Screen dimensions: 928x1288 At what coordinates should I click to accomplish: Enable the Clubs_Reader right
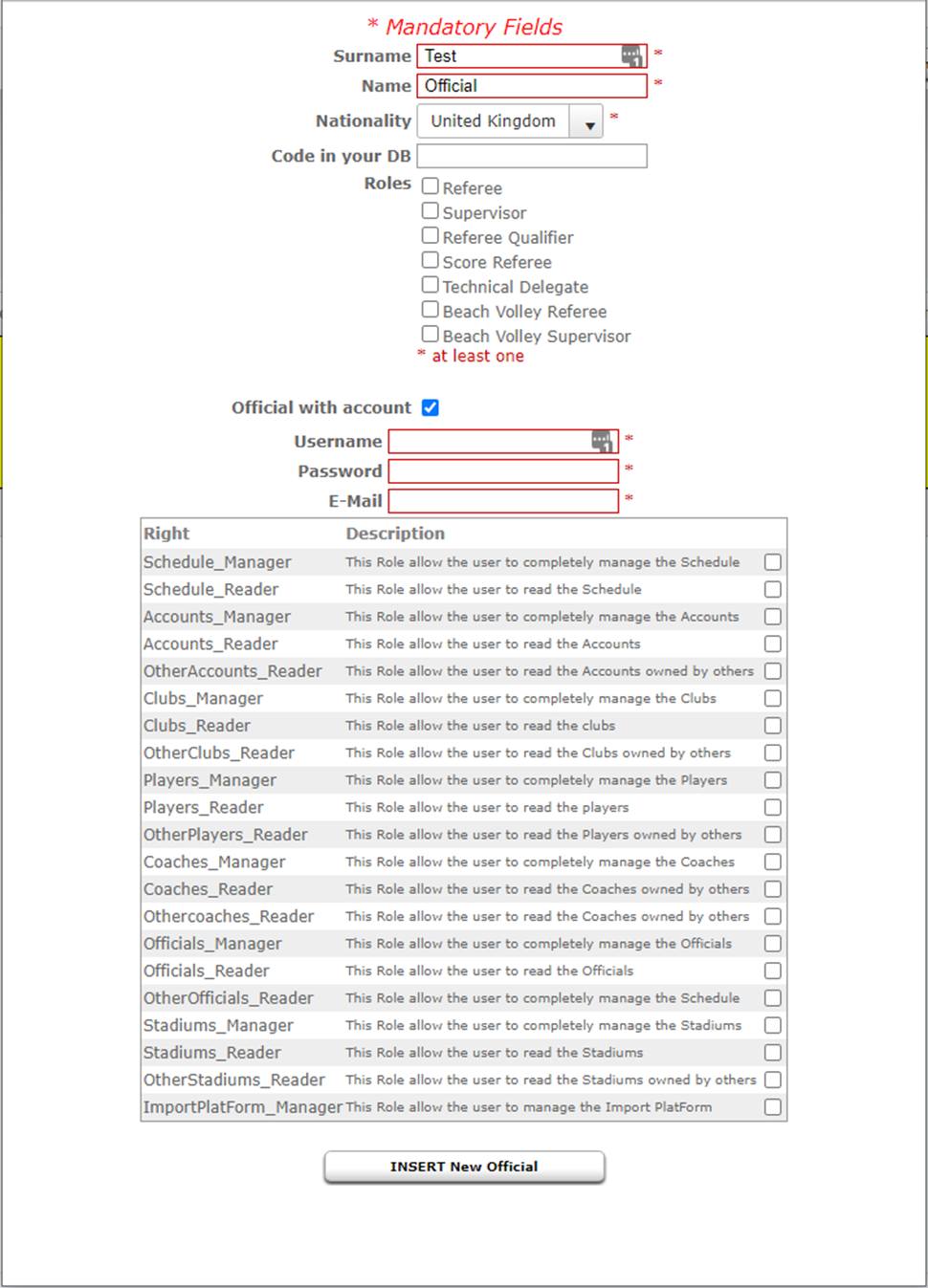(x=773, y=726)
